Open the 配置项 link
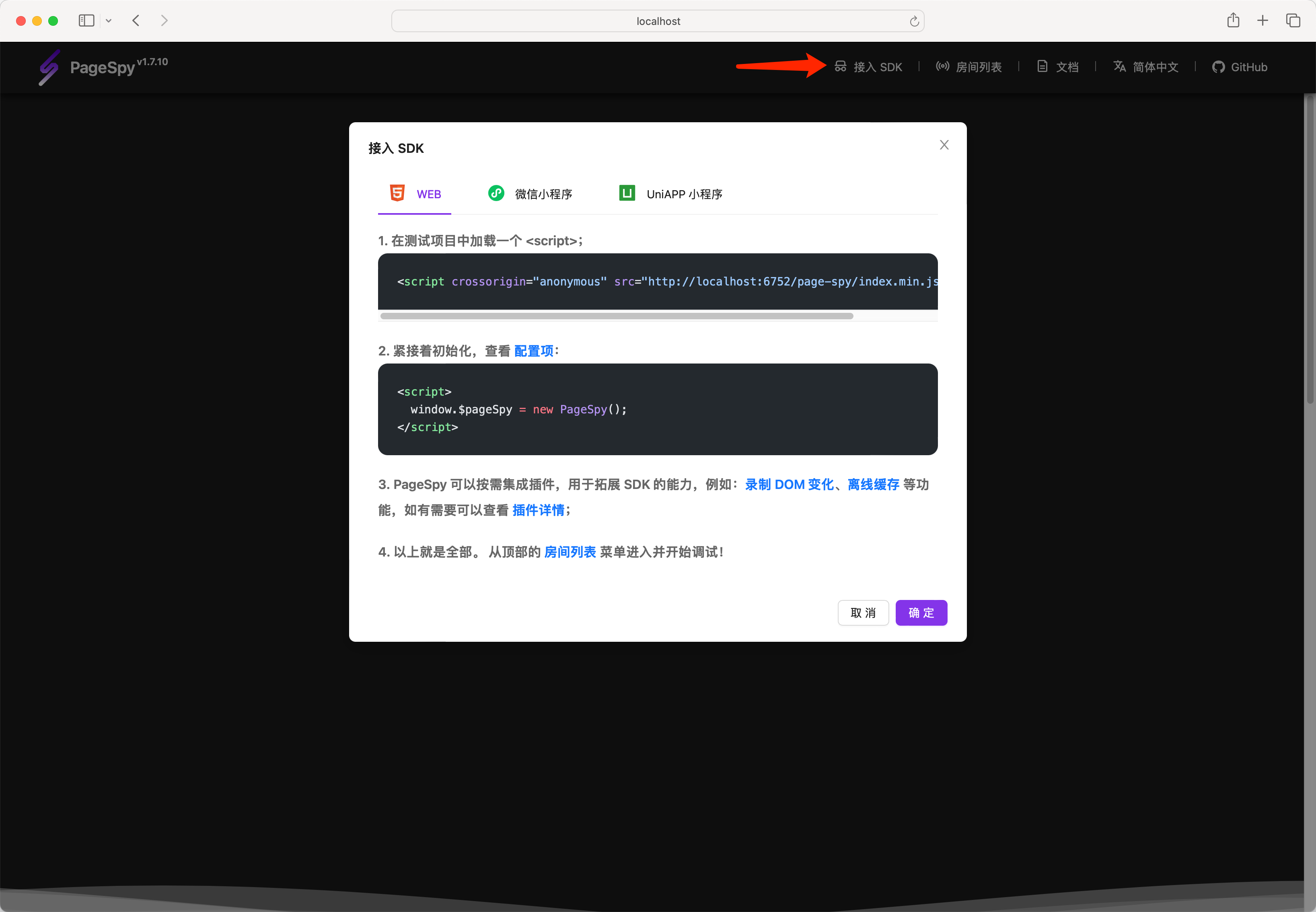Image resolution: width=1316 pixels, height=912 pixels. 534,351
